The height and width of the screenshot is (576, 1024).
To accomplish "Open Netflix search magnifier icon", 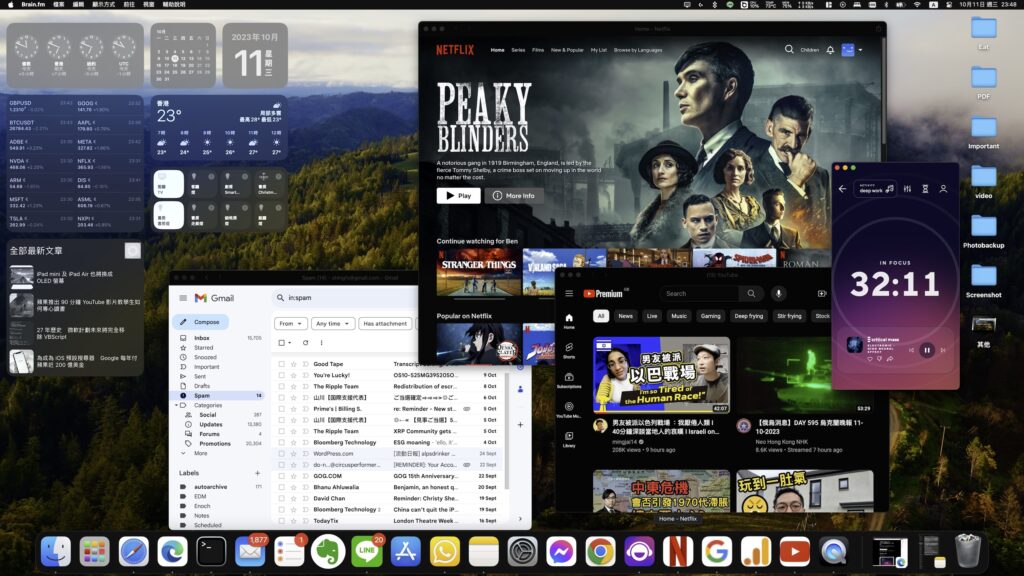I will point(789,50).
